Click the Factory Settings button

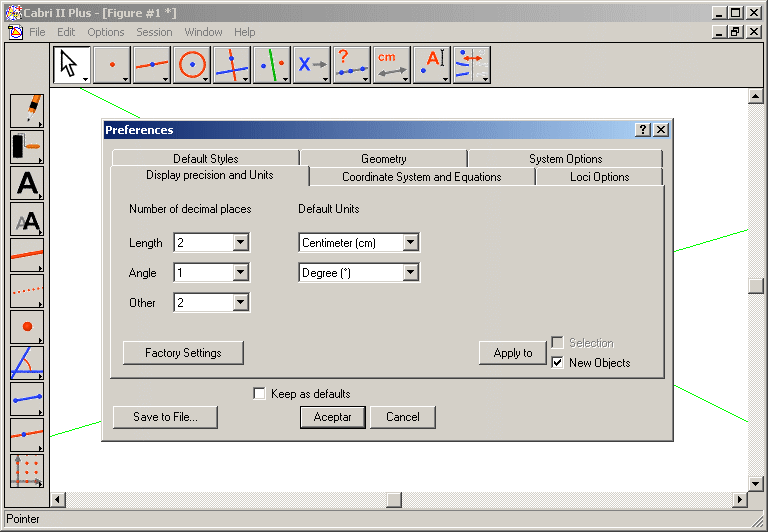tap(183, 353)
